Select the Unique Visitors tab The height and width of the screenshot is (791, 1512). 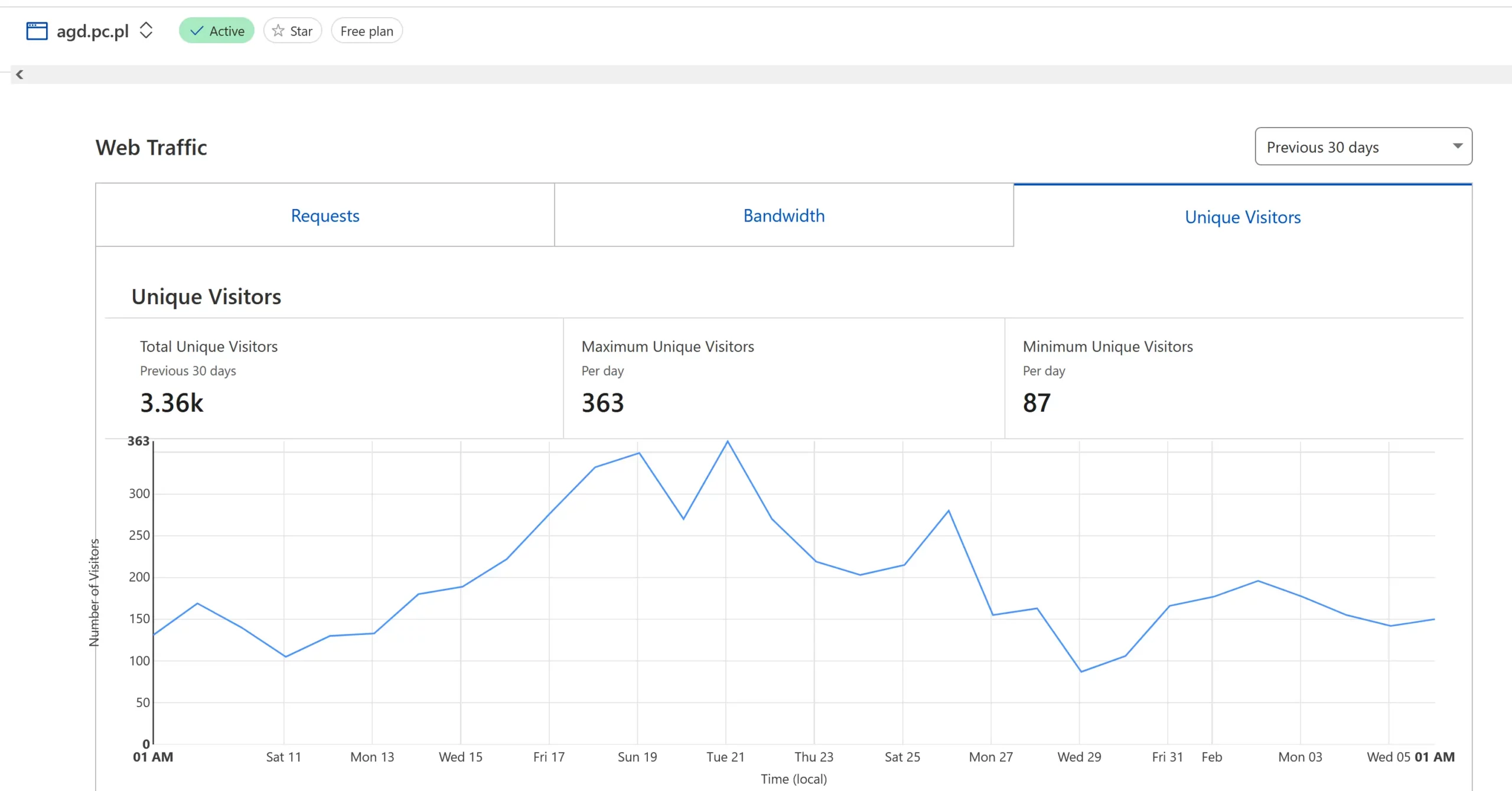click(1242, 217)
